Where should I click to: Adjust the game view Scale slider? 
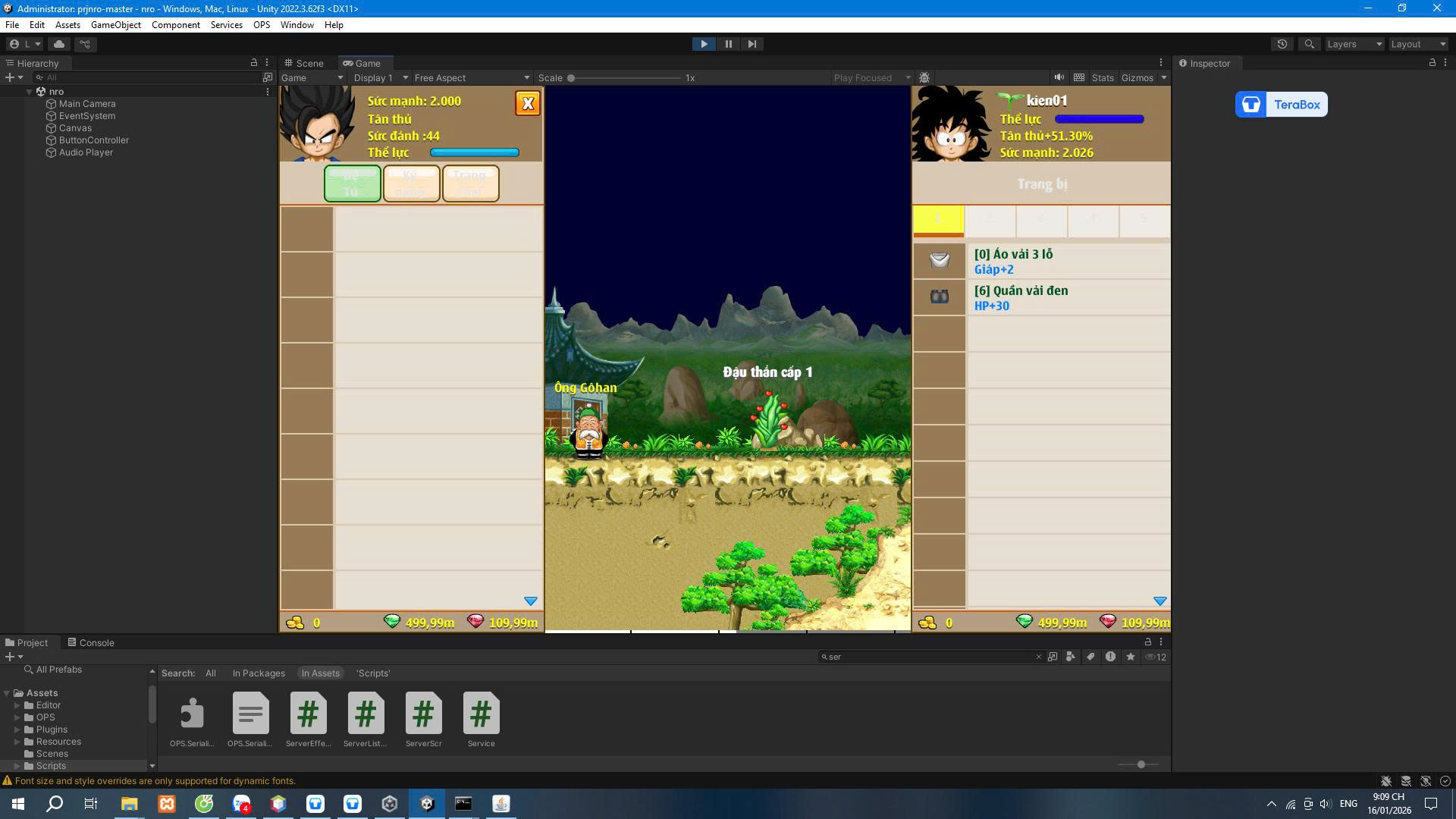tap(571, 78)
